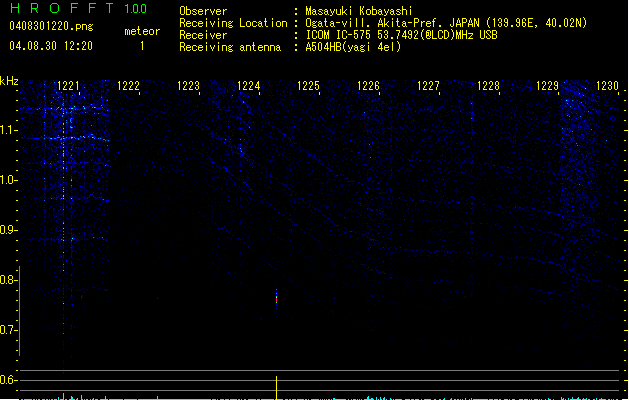Viewport: 629px width, 400px height.
Task: Click the yellow meteor detection marker line
Action: (276, 388)
